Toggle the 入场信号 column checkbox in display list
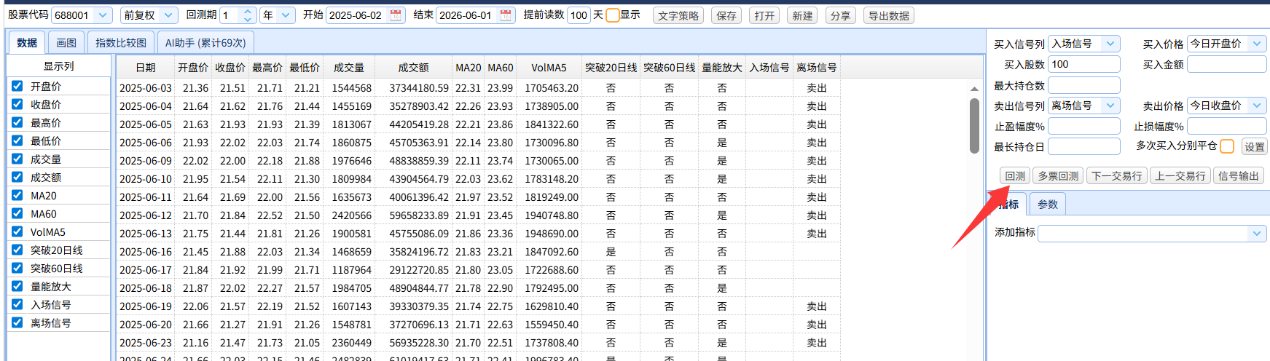 tap(17, 305)
